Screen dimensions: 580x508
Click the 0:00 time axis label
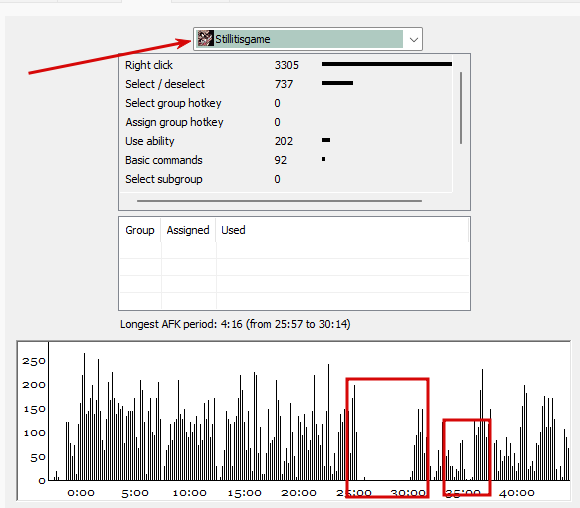coord(81,493)
